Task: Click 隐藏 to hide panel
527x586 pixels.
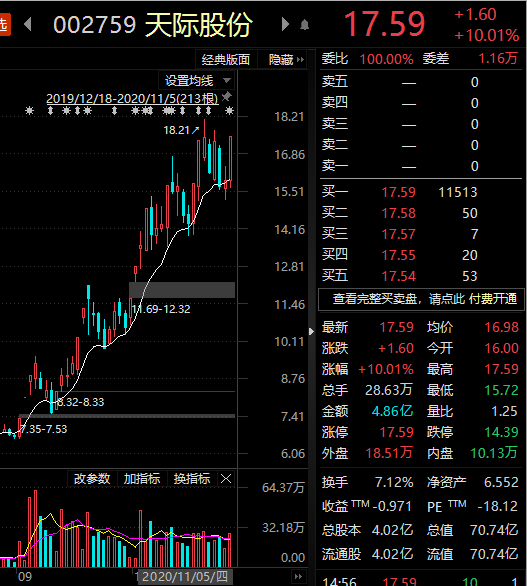Action: pos(286,60)
